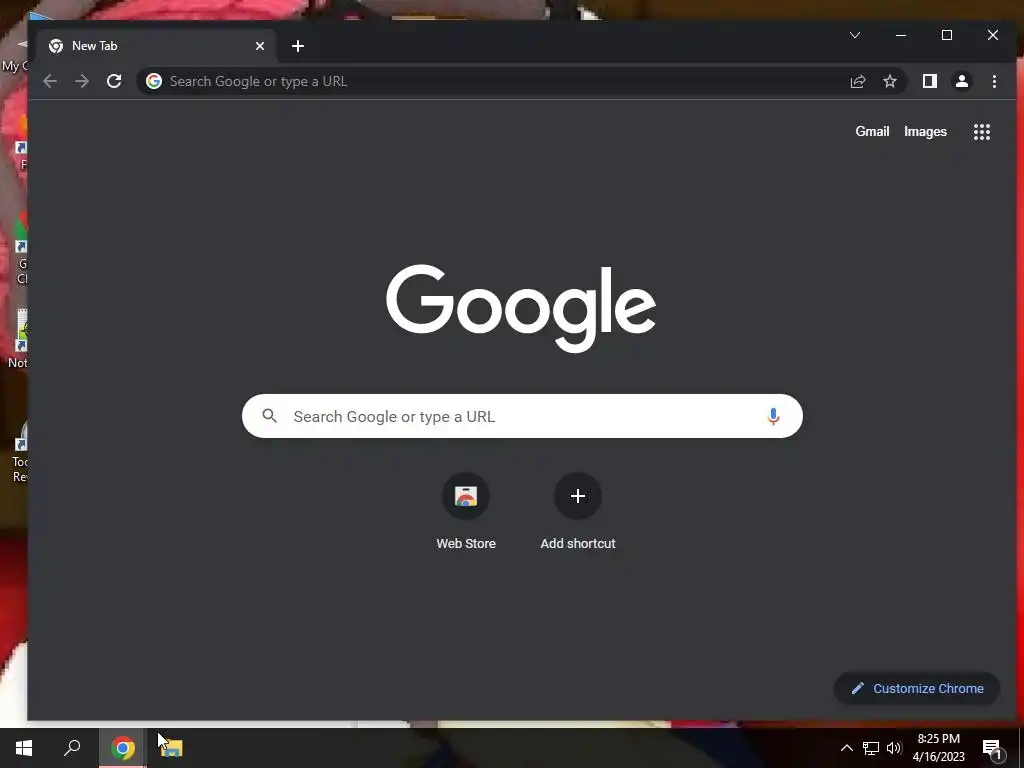Open the Web Store shortcut
This screenshot has width=1024, height=768.
point(466,512)
